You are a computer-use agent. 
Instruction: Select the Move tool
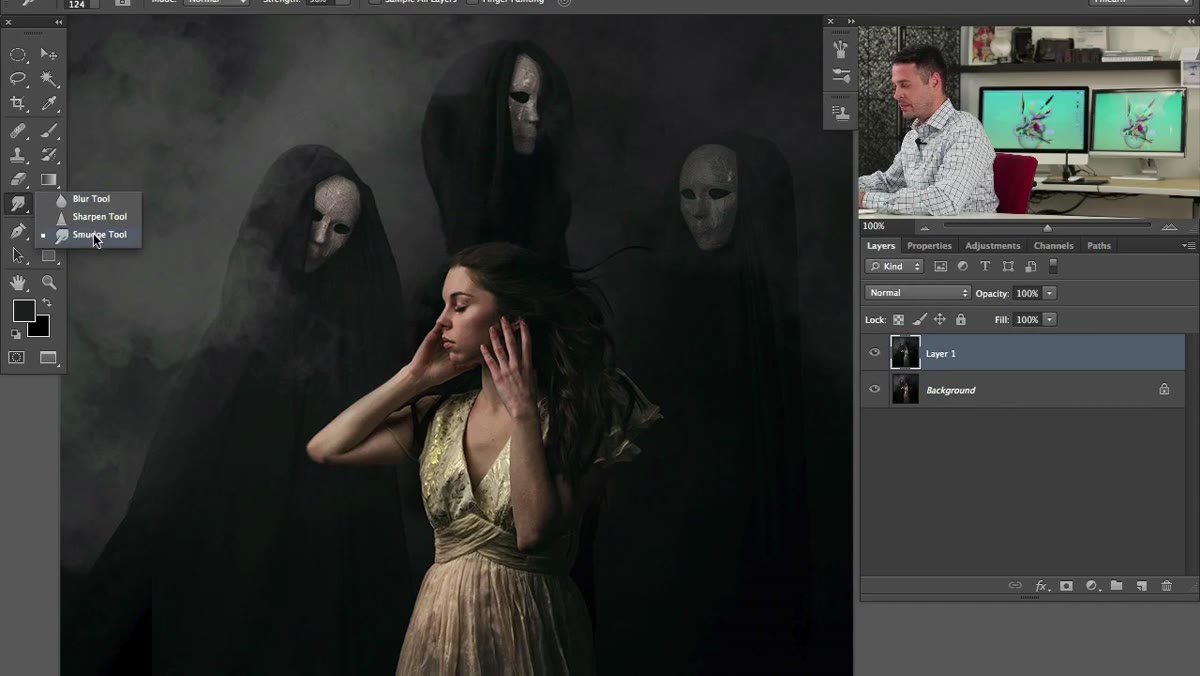point(48,55)
